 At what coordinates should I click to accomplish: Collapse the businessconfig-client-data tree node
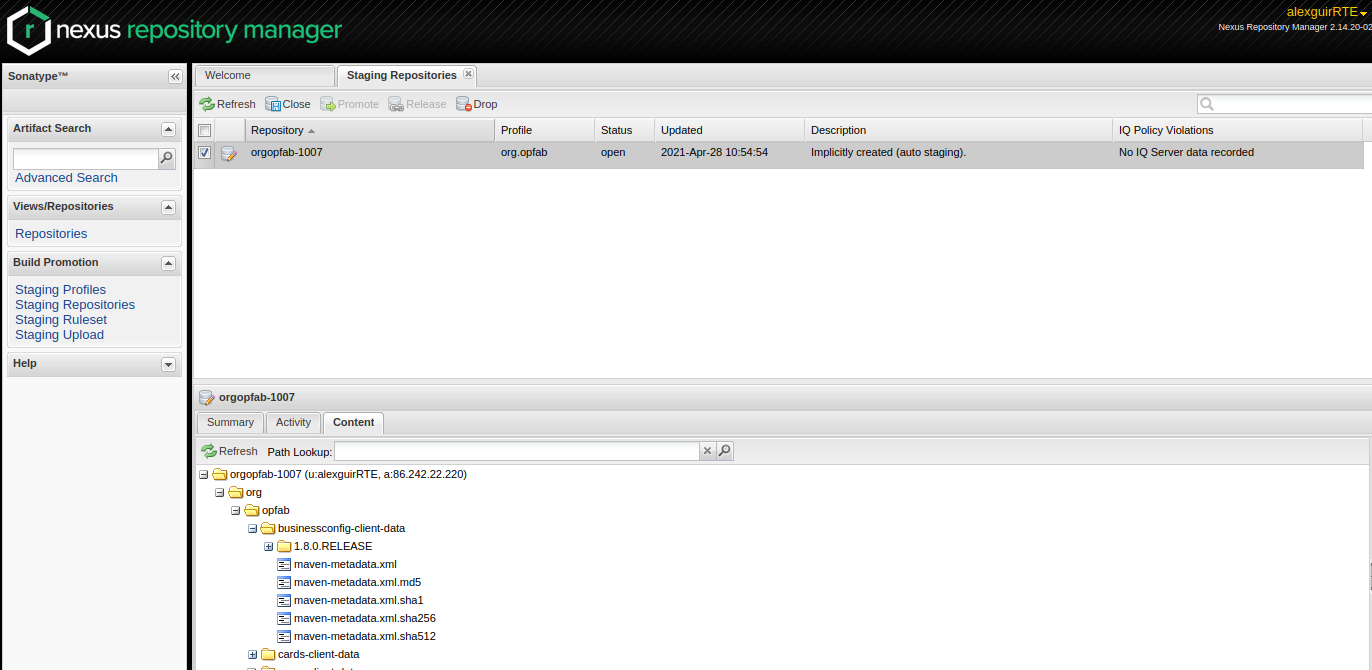tap(252, 528)
